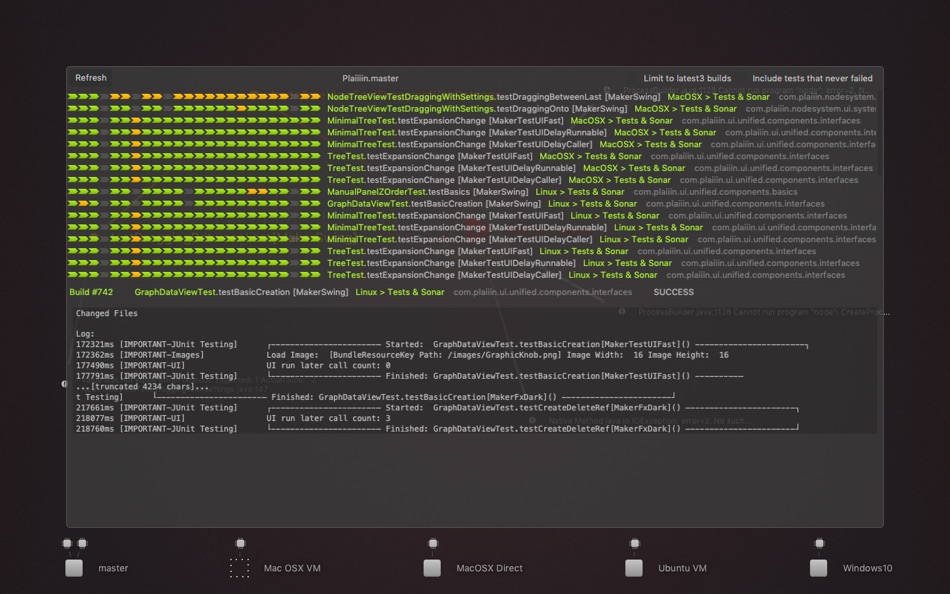Click orange arrow in Linux MinimalTreeTest MakerTestUIDelayCaller row
Viewport: 950px width, 594px height.
[136, 239]
